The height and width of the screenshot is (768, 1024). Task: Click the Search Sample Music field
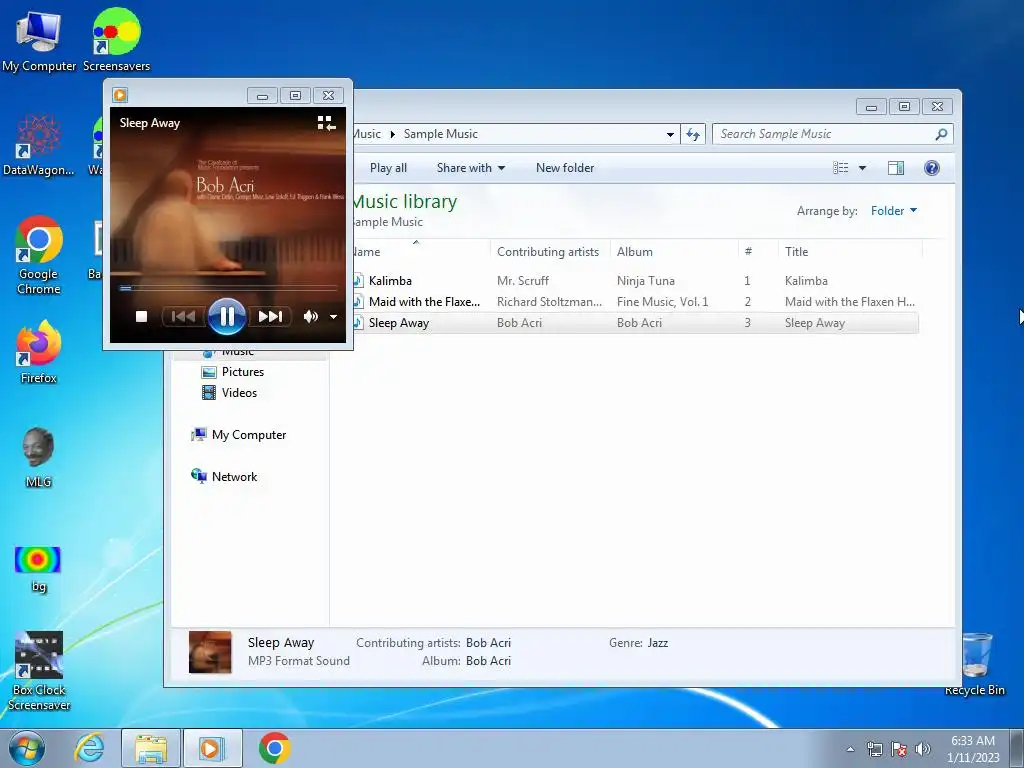click(x=824, y=134)
